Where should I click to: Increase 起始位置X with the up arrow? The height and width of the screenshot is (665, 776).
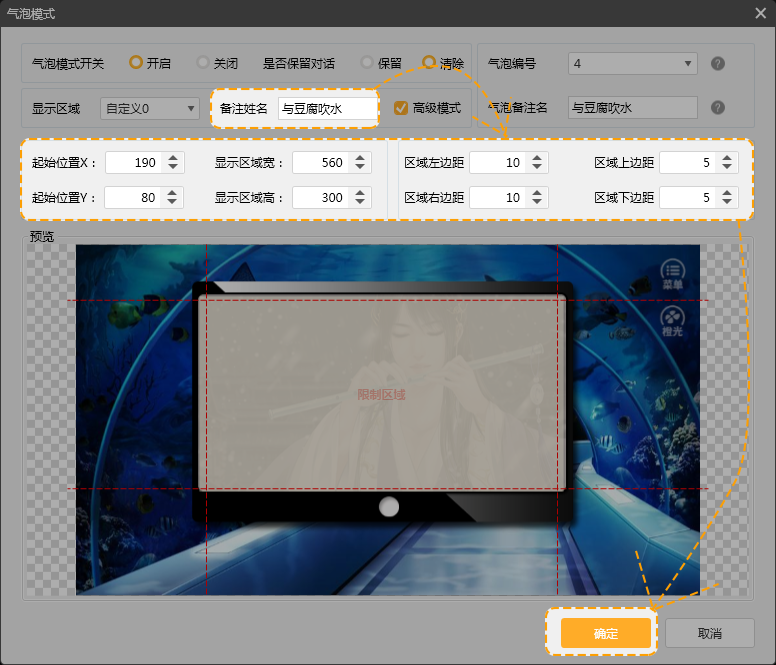[173, 157]
